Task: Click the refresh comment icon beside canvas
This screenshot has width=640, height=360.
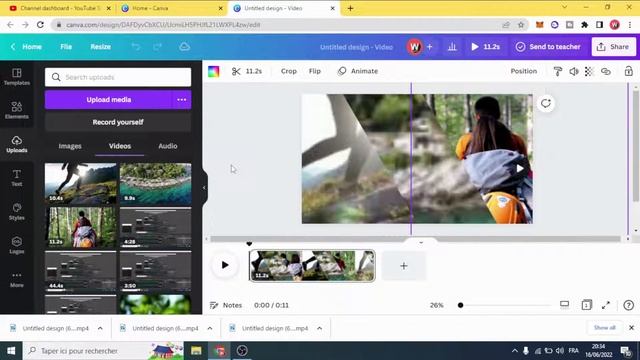Action: 546,103
